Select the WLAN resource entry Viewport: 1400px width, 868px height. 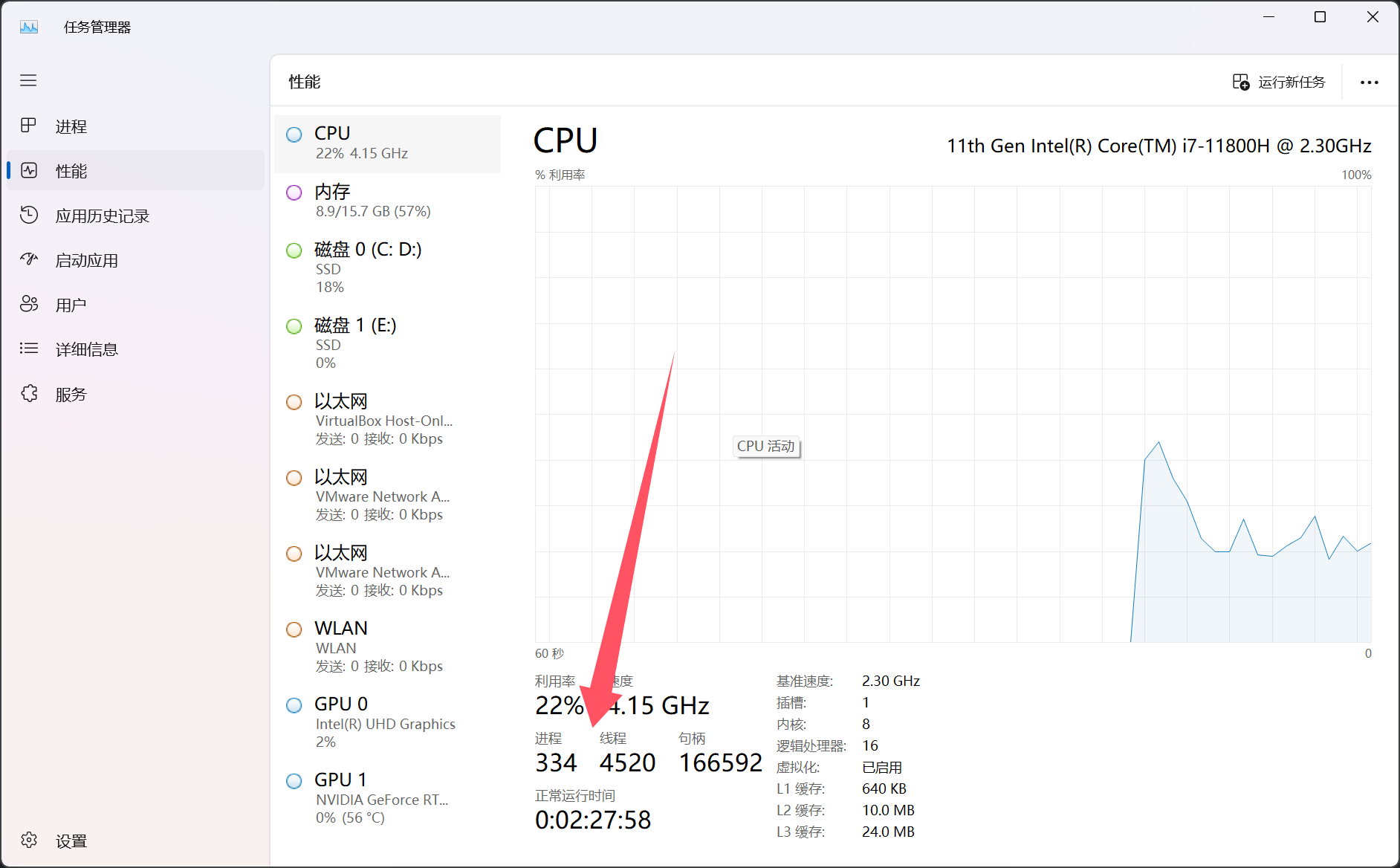387,647
